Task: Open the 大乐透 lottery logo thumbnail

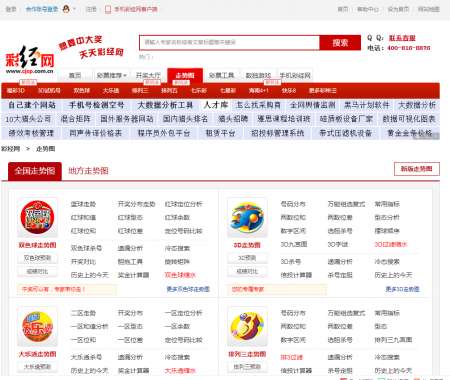Action: coord(37,326)
